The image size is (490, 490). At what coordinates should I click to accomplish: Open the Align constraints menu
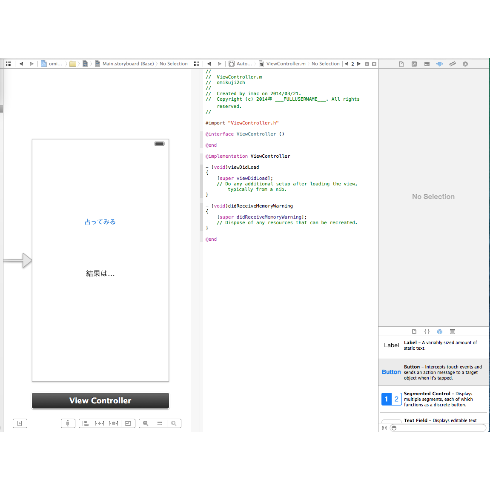(x=86, y=423)
